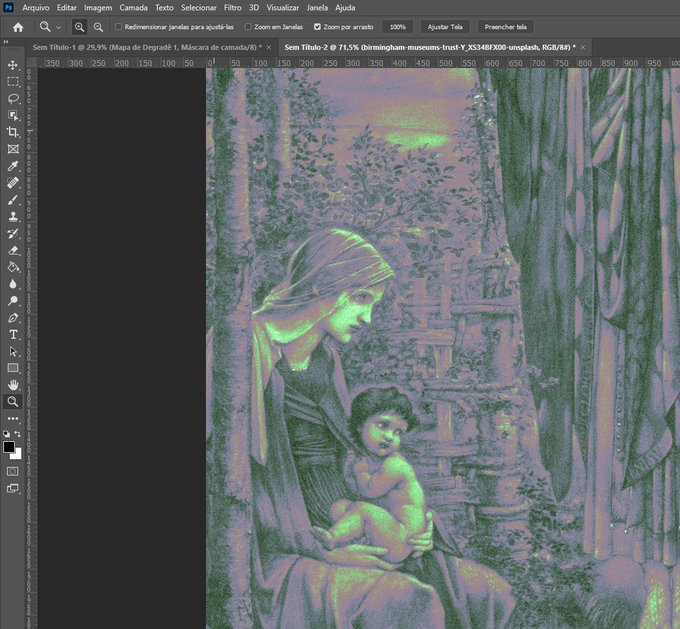Select the Eyedropper tool
This screenshot has width=680, height=629.
pyautogui.click(x=13, y=166)
